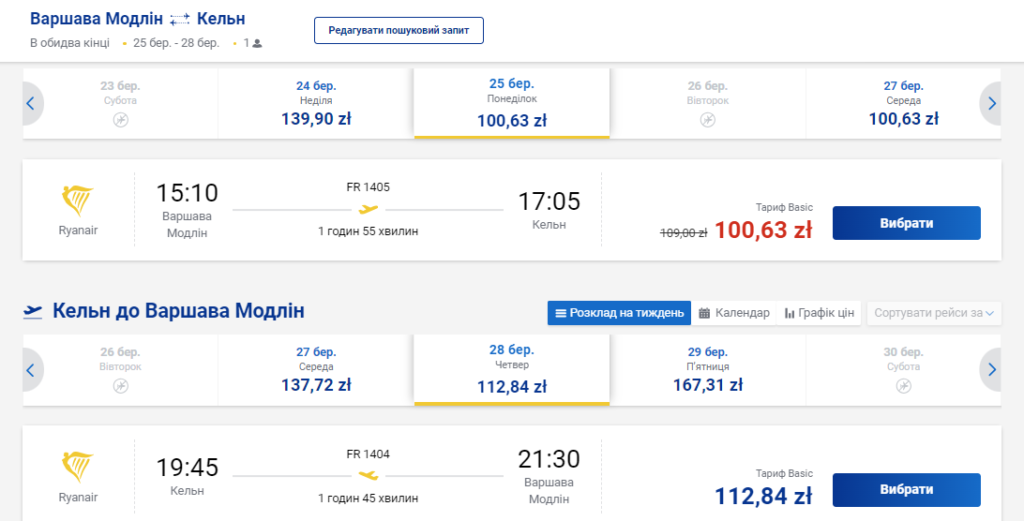Click the plane icon beside Кельн до Варшава Модлін
Screen dimensions: 1024x521
pos(33,311)
